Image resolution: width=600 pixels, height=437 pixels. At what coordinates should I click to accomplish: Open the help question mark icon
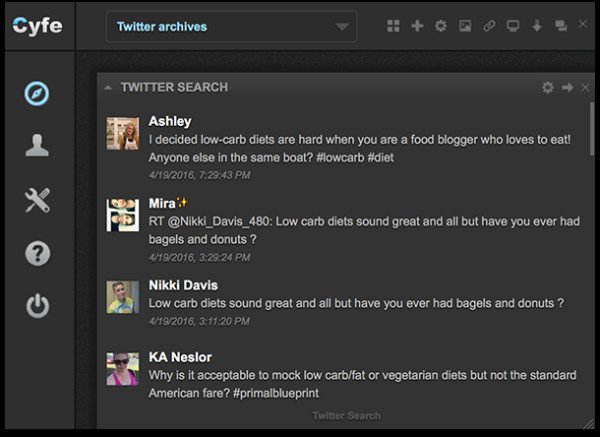38,253
